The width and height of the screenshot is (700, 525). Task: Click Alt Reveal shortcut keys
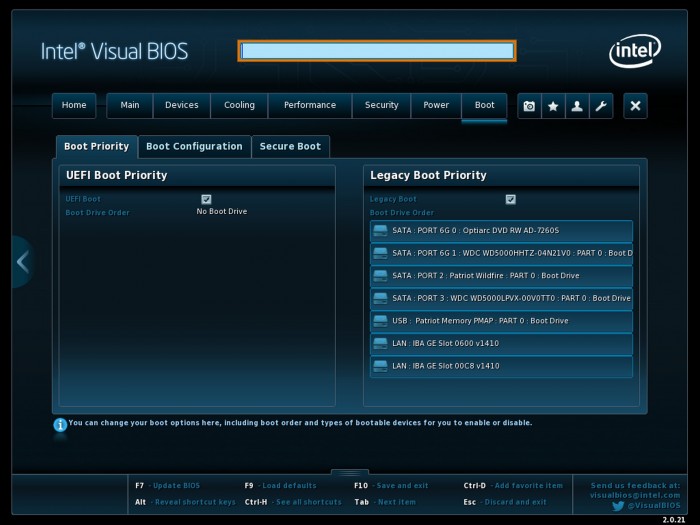[185, 502]
